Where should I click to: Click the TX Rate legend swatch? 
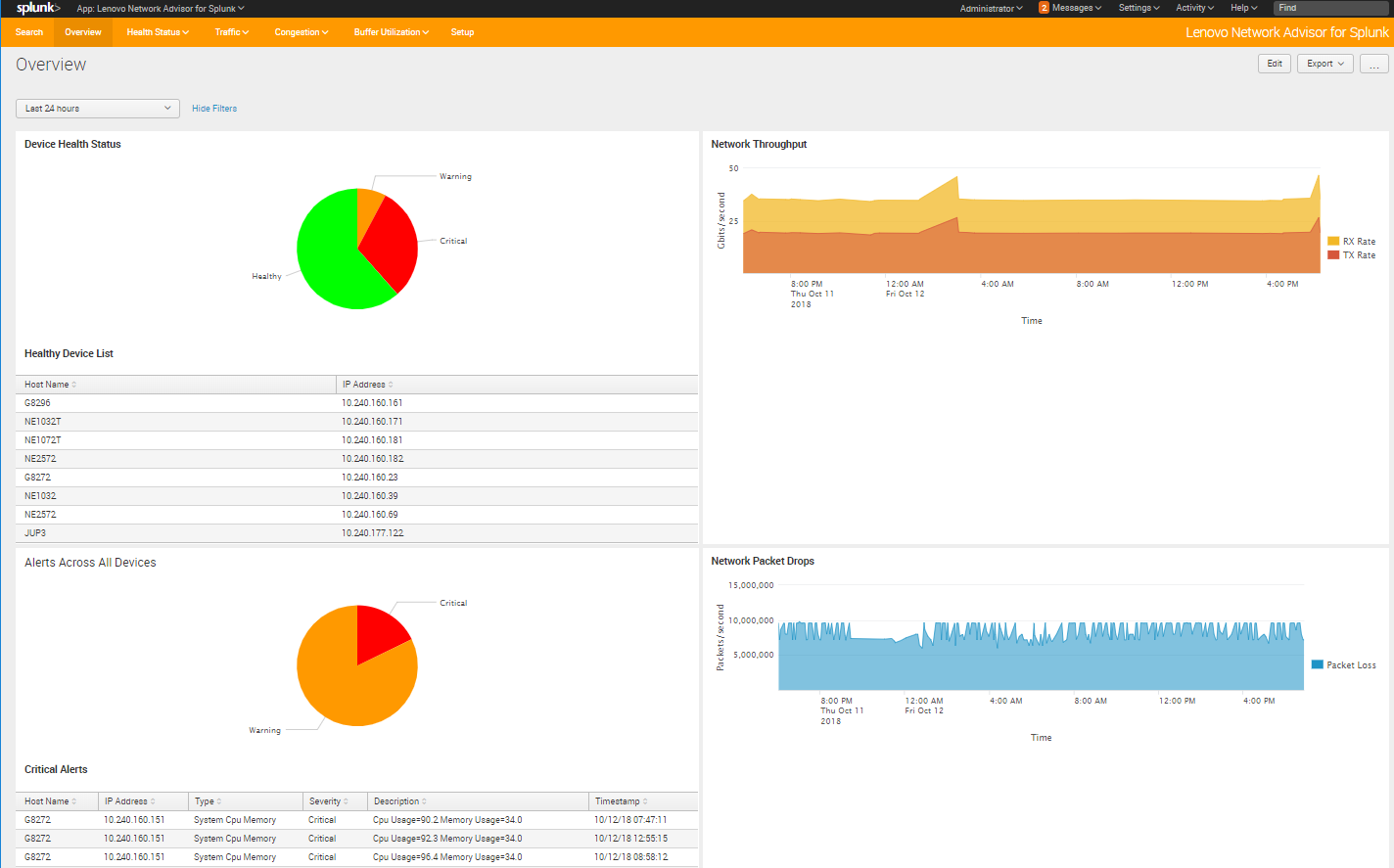pos(1333,254)
